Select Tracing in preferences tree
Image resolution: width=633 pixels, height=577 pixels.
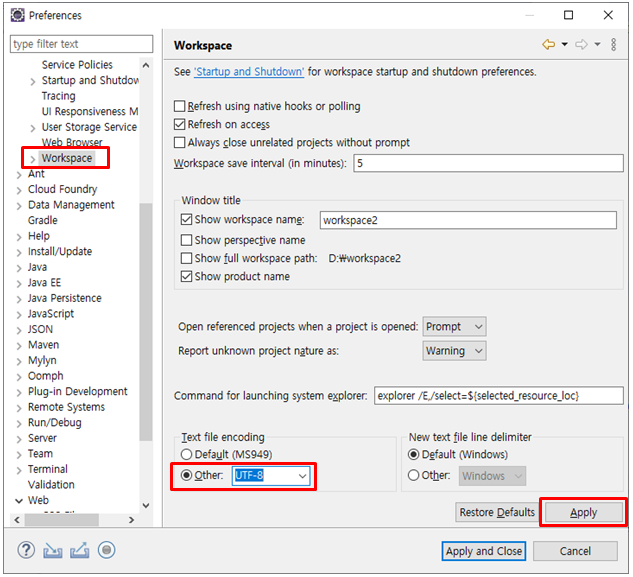coord(59,96)
